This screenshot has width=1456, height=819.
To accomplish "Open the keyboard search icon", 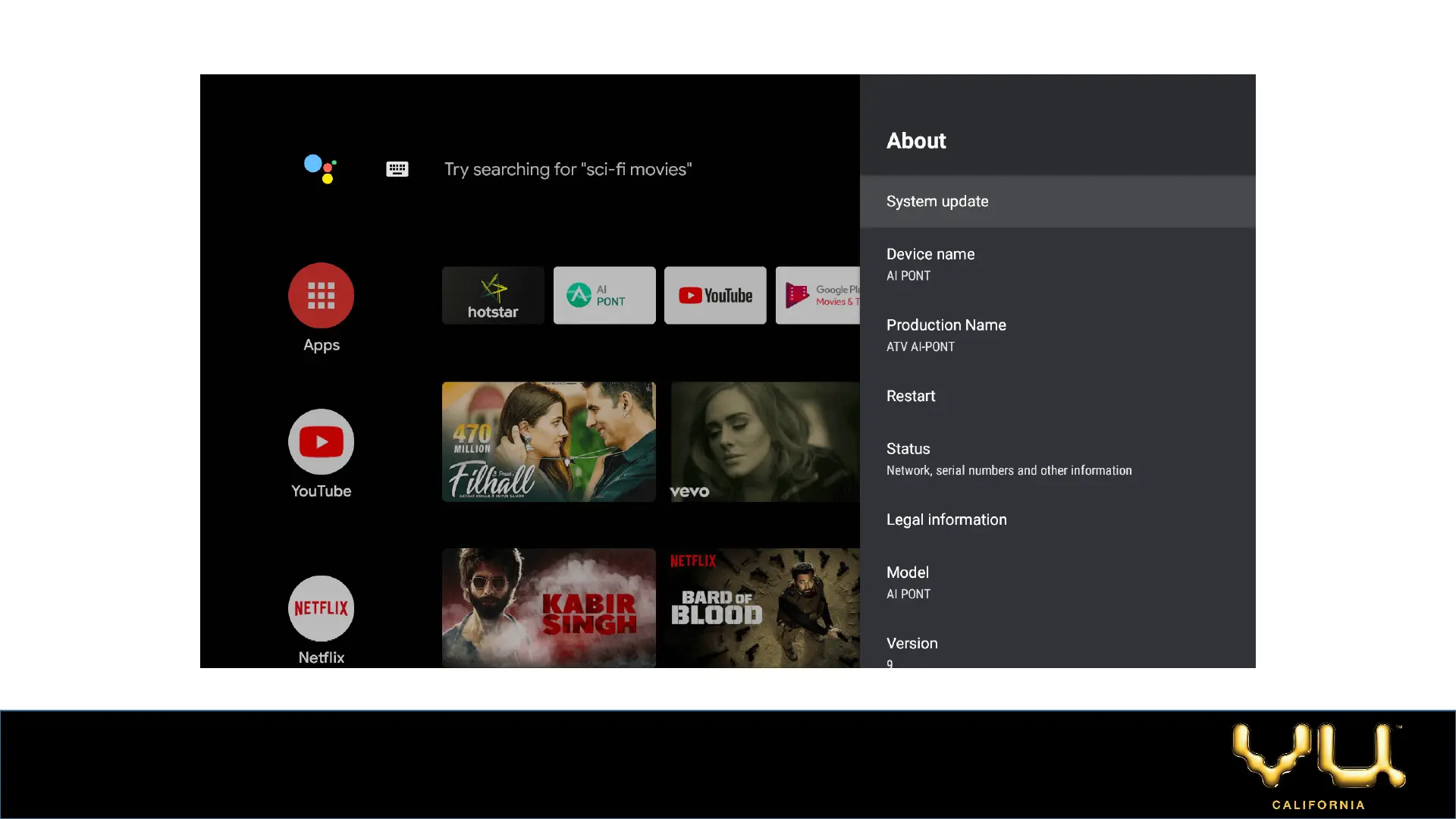I will pyautogui.click(x=397, y=169).
